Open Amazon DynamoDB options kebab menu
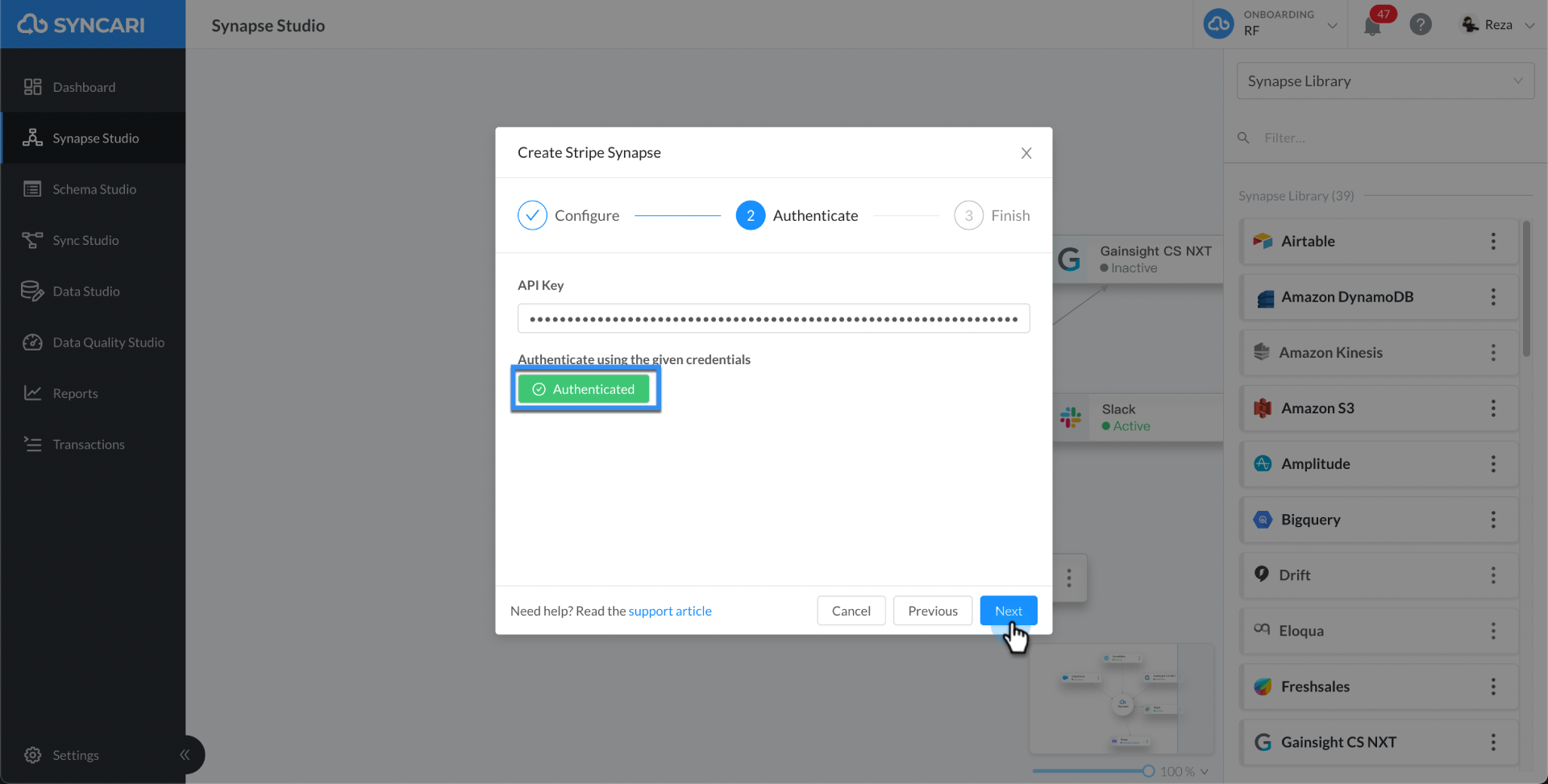1548x784 pixels. (1493, 297)
